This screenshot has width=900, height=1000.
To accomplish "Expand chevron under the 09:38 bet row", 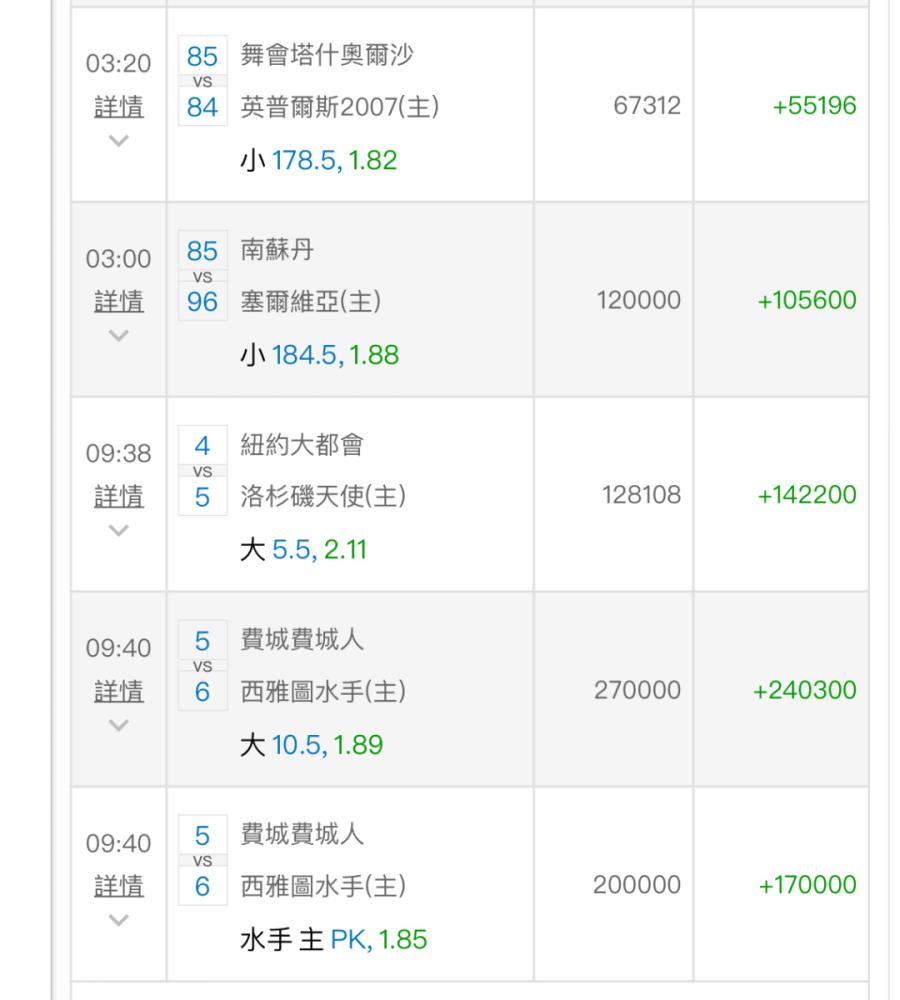I will click(x=119, y=530).
